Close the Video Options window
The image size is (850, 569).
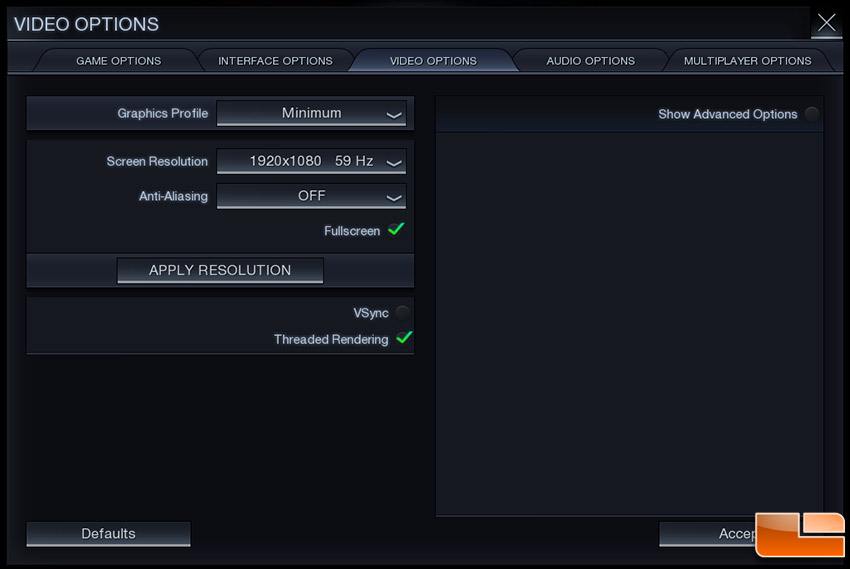coord(826,23)
